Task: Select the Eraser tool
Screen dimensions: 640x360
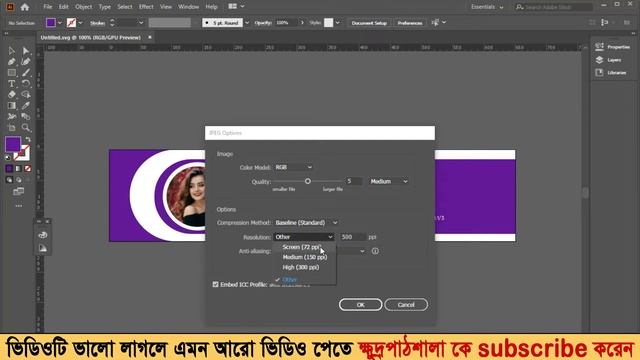Action: [x=11, y=95]
